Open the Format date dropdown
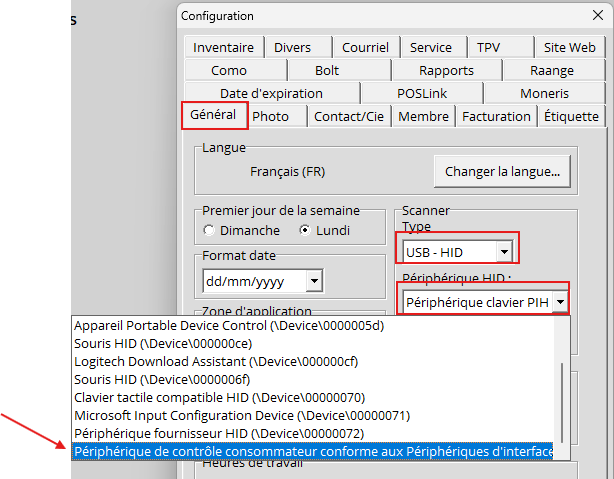The height and width of the screenshot is (479, 614). 314,281
